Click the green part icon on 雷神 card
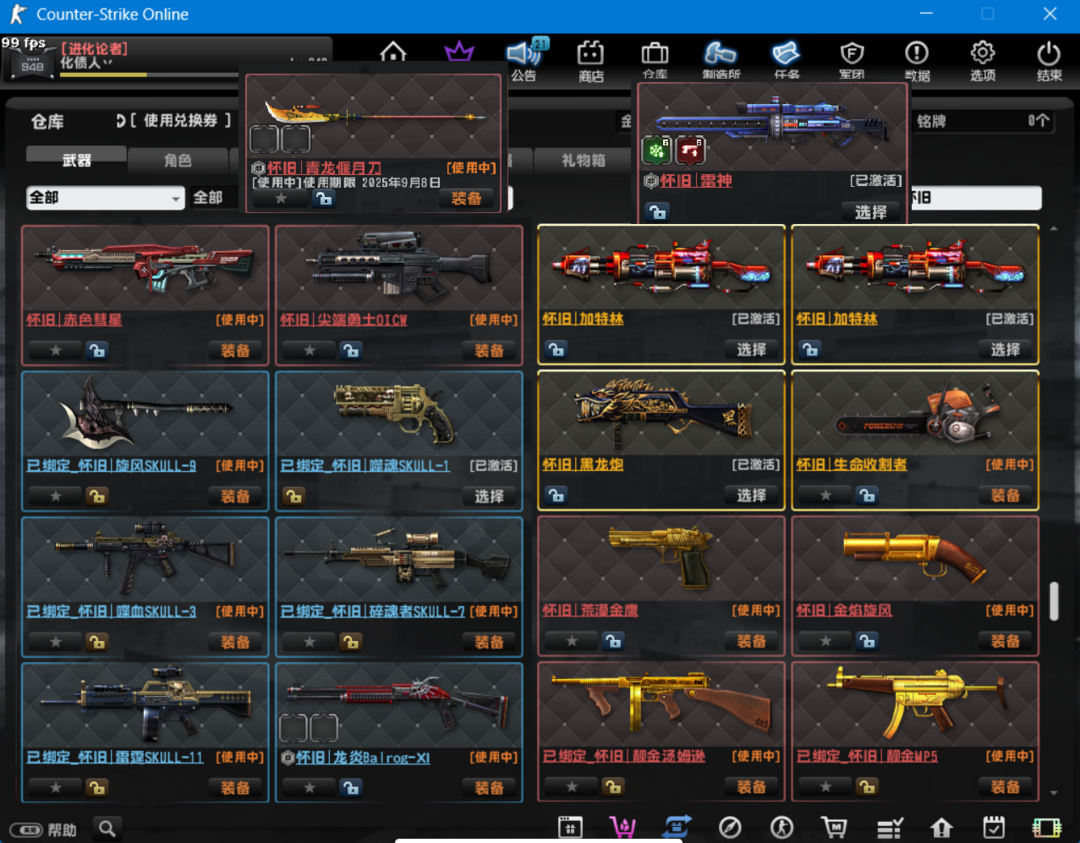Screen dimensions: 1080x843 (656, 150)
